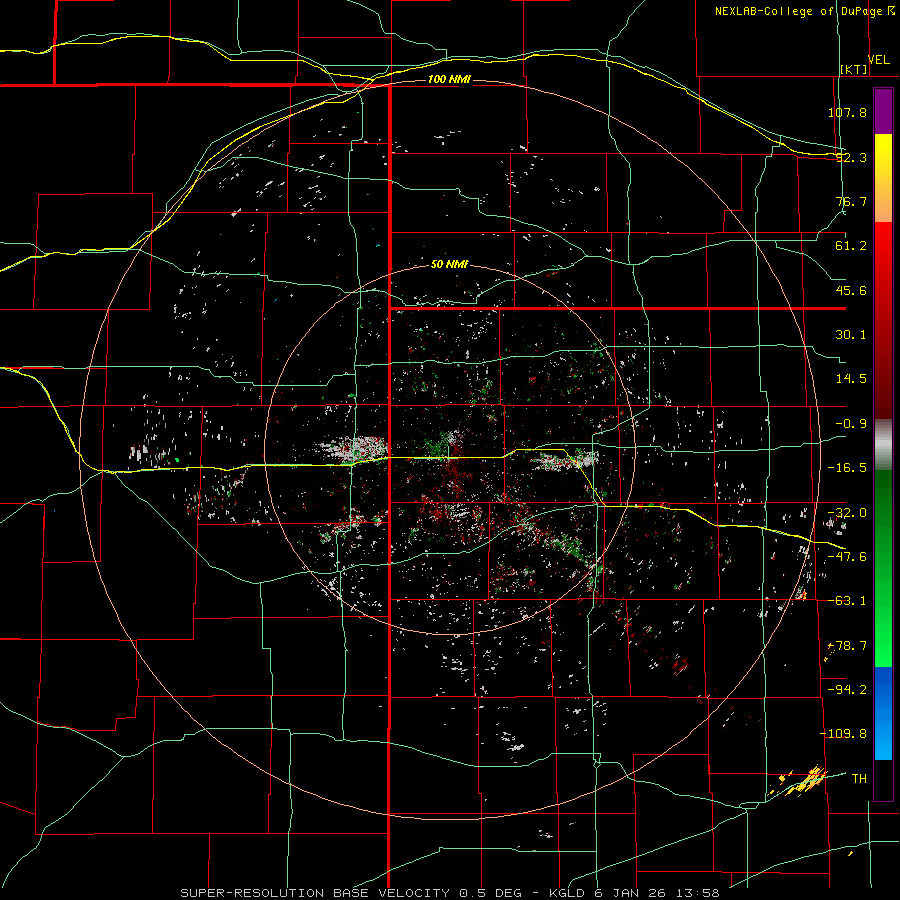This screenshot has height=900, width=900.
Task: Pick the red segment of the color bar
Action: pyautogui.click(x=883, y=320)
